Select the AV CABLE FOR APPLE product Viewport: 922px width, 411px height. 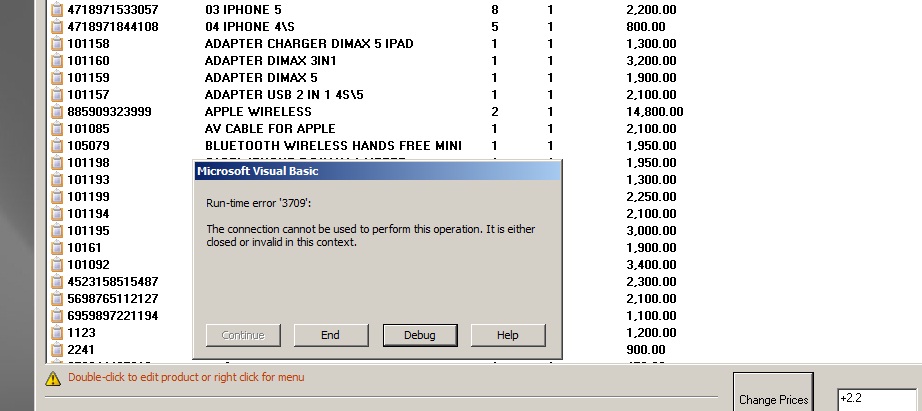pos(270,129)
